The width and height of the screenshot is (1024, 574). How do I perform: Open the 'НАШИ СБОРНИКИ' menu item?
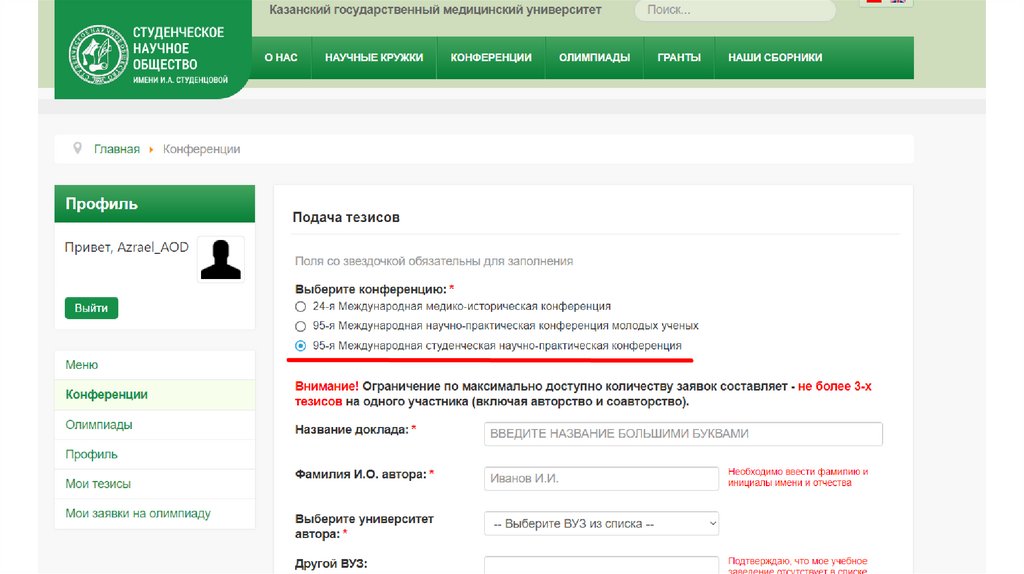(775, 57)
